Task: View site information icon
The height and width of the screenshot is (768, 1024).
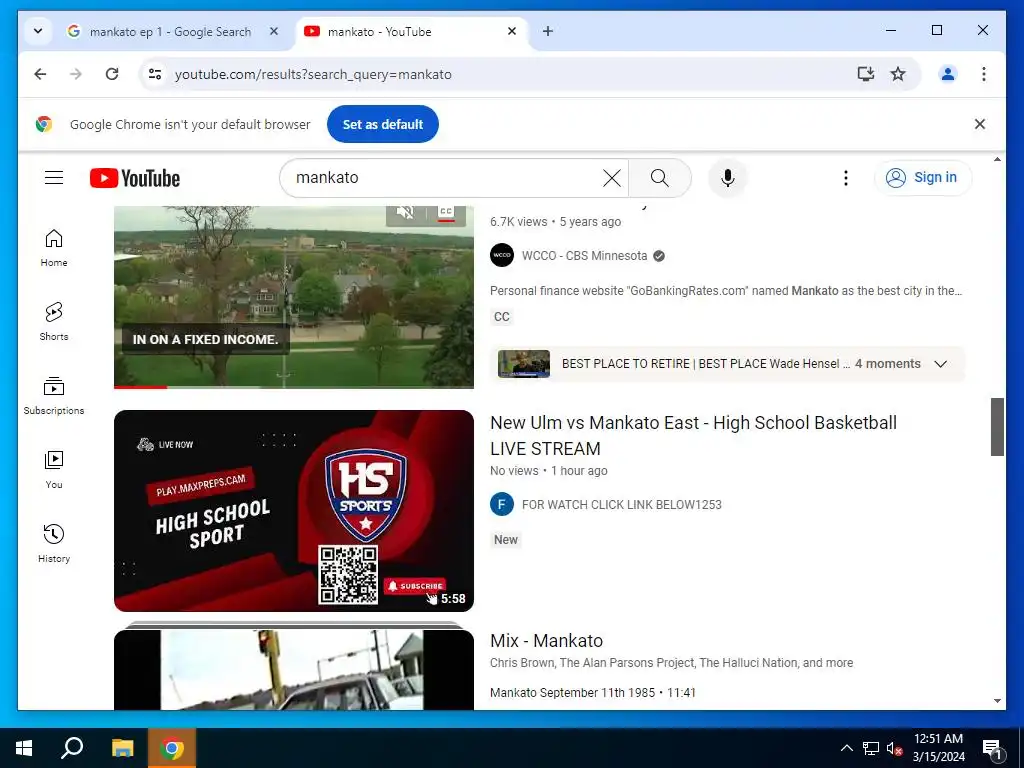Action: coord(155,74)
